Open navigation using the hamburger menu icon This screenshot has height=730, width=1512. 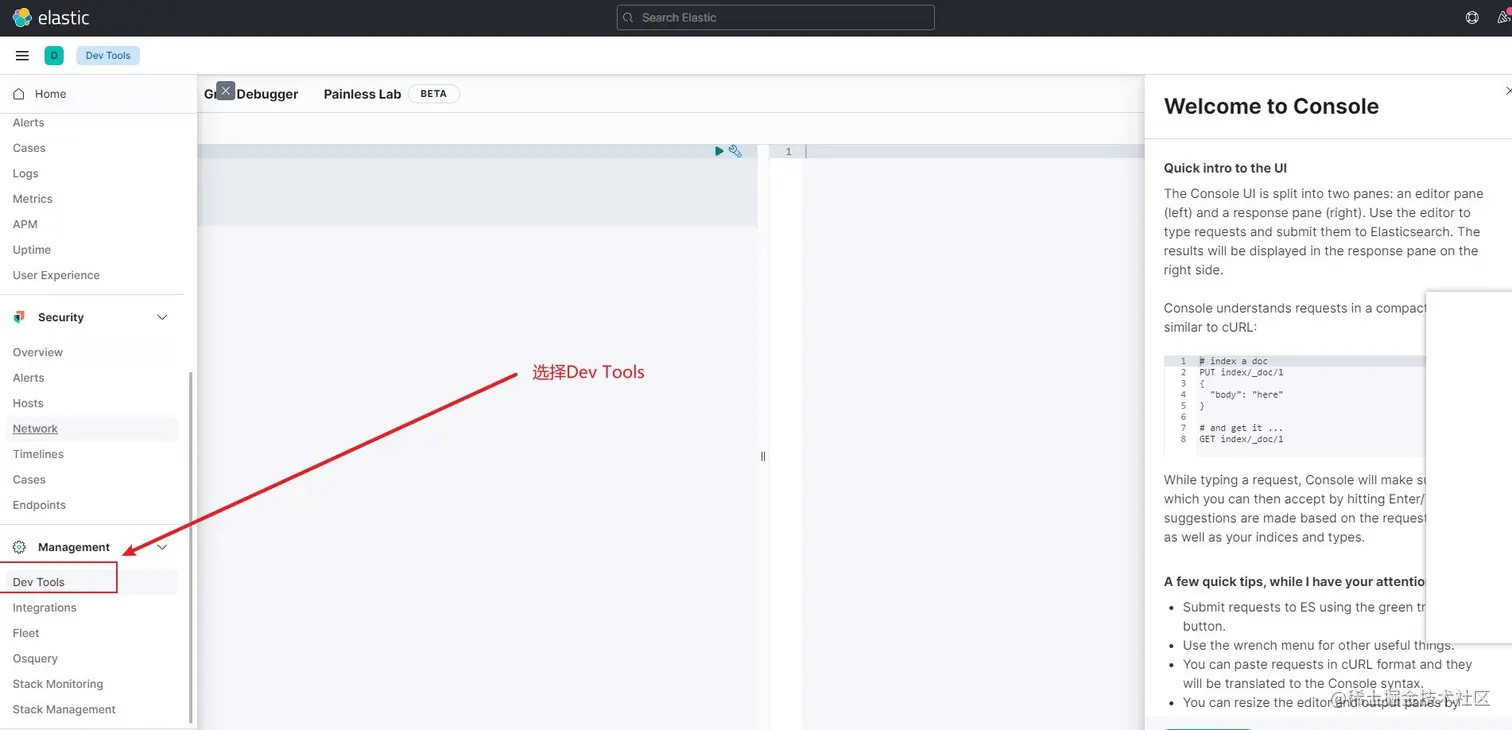click(22, 55)
